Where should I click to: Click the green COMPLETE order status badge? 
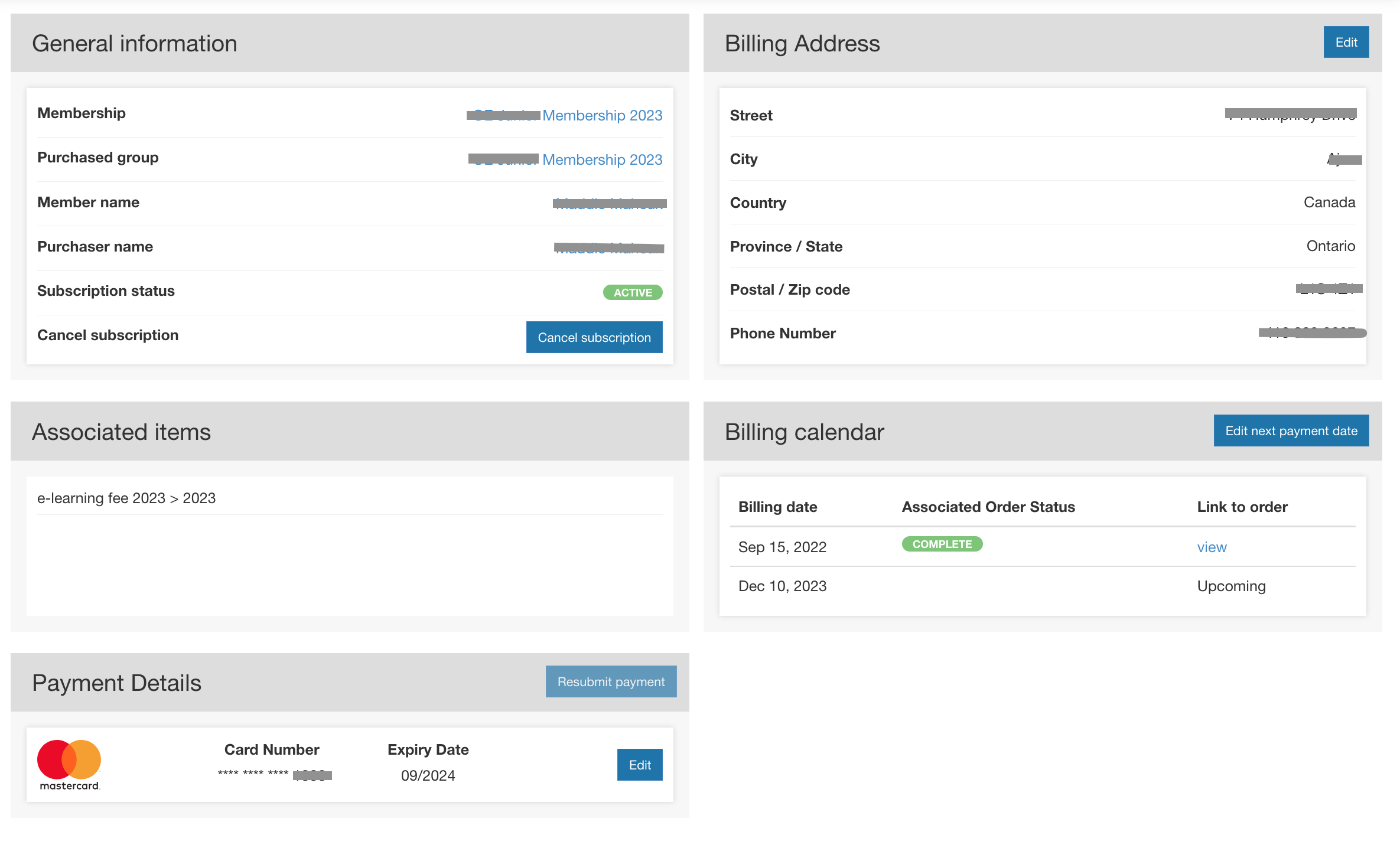(x=942, y=544)
